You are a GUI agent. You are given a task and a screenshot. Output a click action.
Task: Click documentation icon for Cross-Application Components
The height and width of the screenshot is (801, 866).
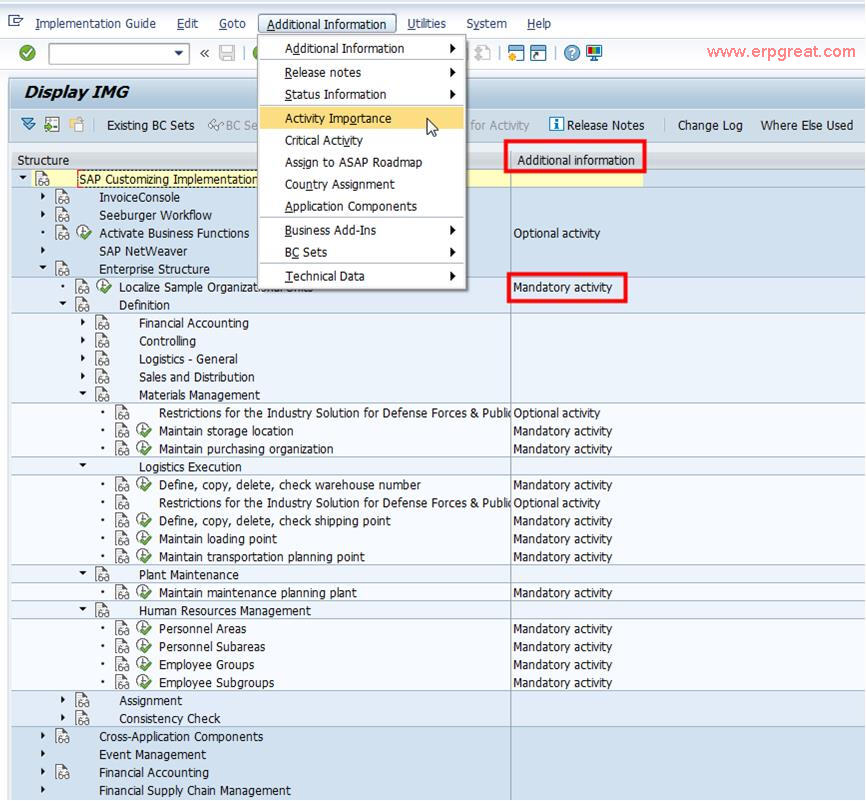click(62, 736)
